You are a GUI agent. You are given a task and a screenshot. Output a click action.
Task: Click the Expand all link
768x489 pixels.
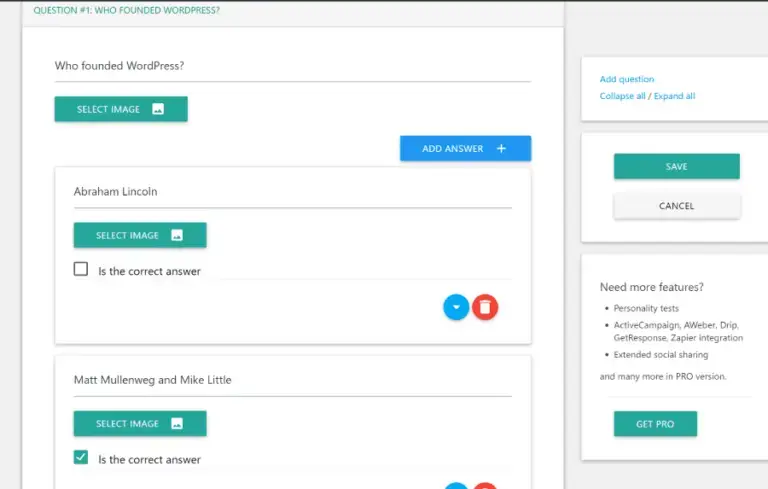[674, 96]
